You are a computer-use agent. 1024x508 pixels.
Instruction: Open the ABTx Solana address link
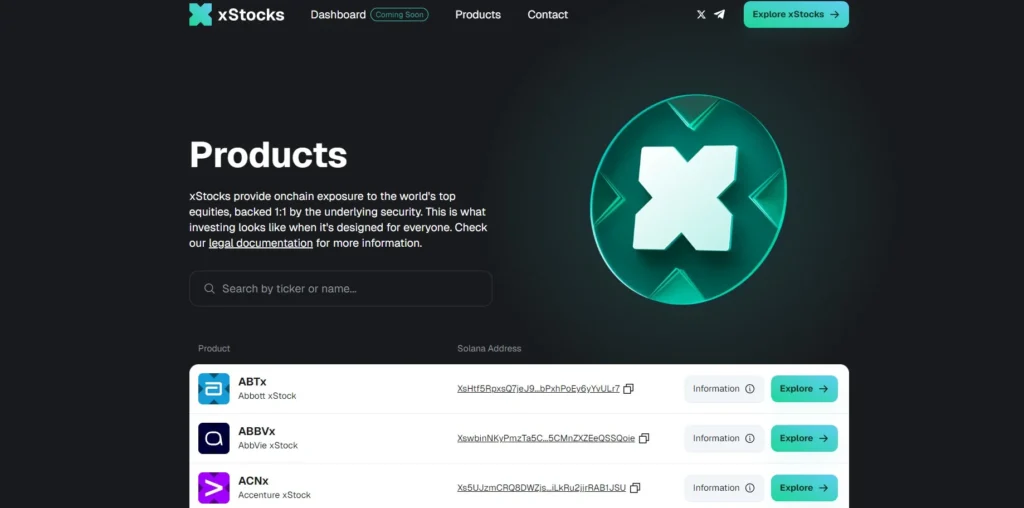point(538,389)
